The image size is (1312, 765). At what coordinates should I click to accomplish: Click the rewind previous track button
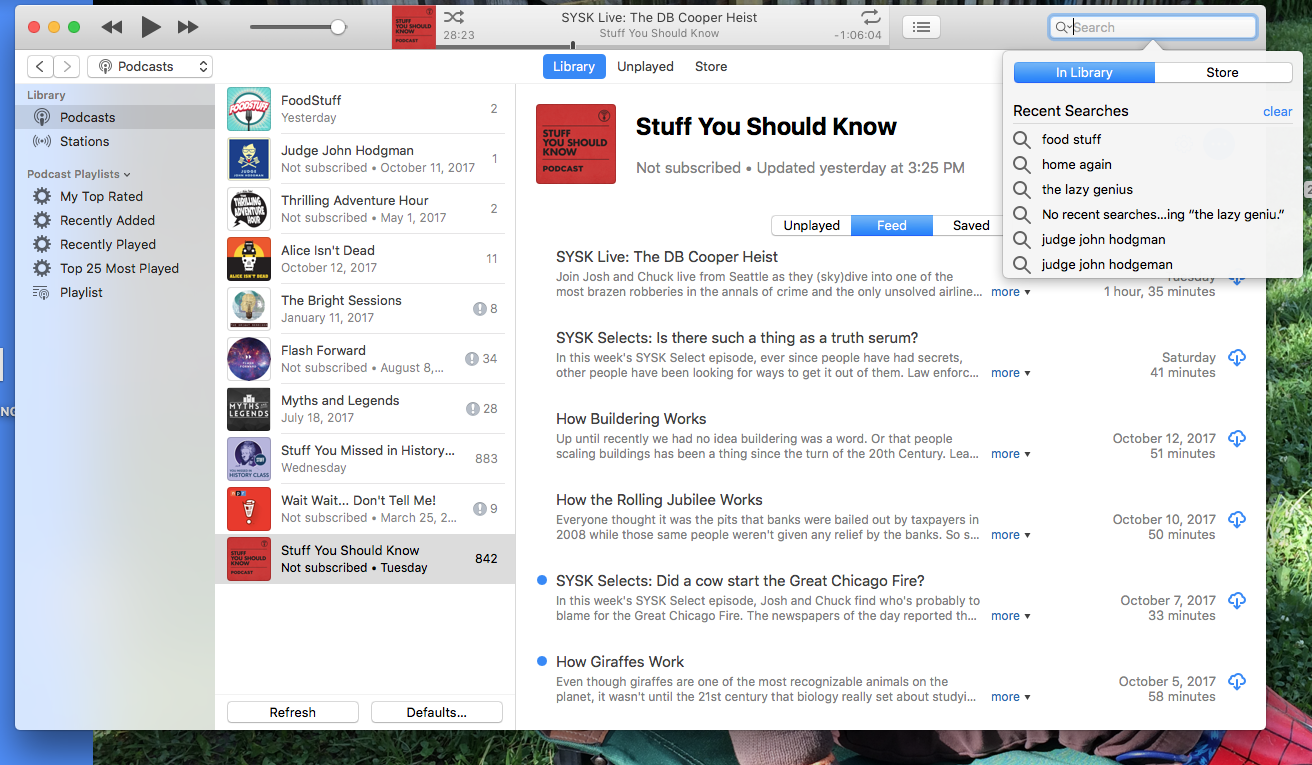click(x=112, y=27)
